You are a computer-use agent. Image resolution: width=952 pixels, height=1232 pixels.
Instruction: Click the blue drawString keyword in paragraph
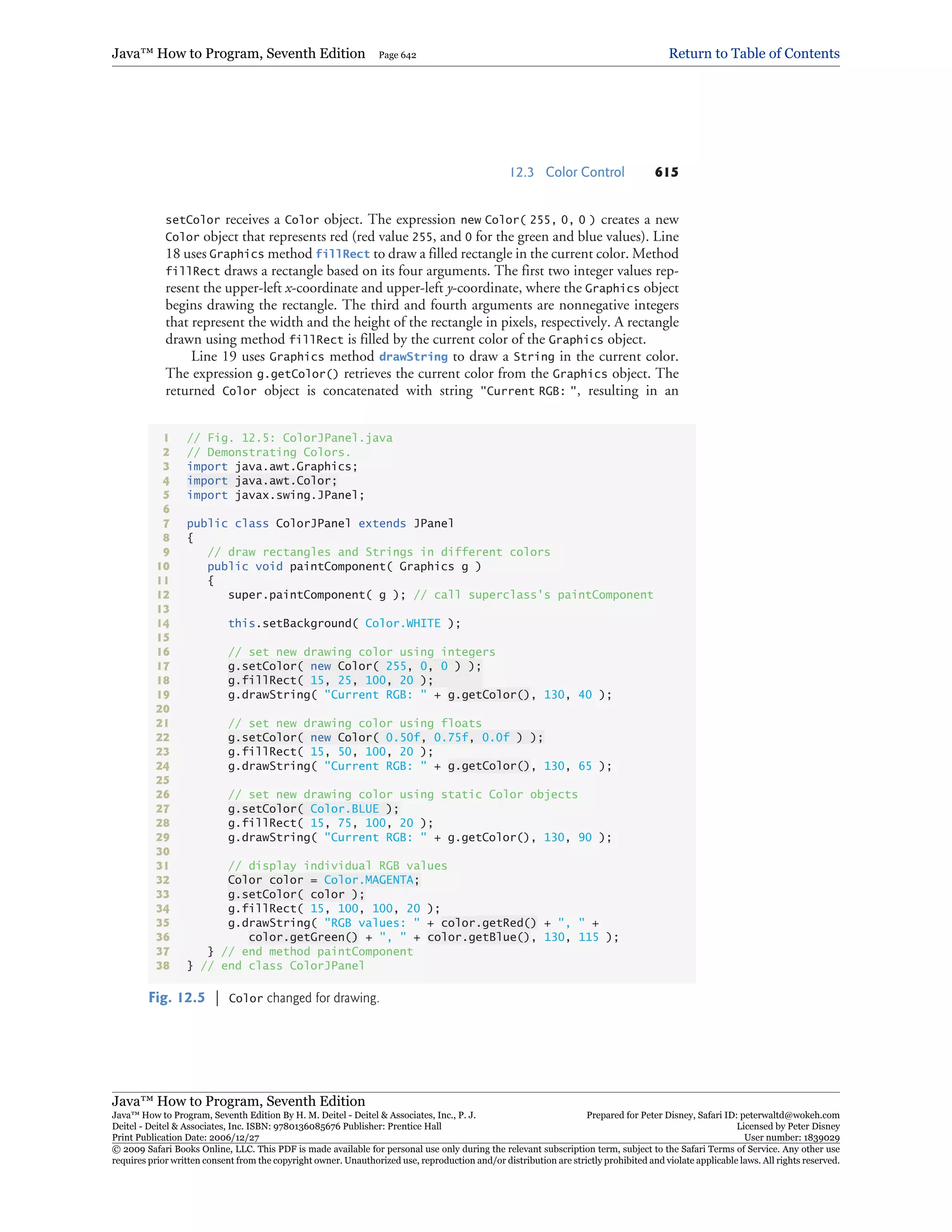(x=413, y=357)
